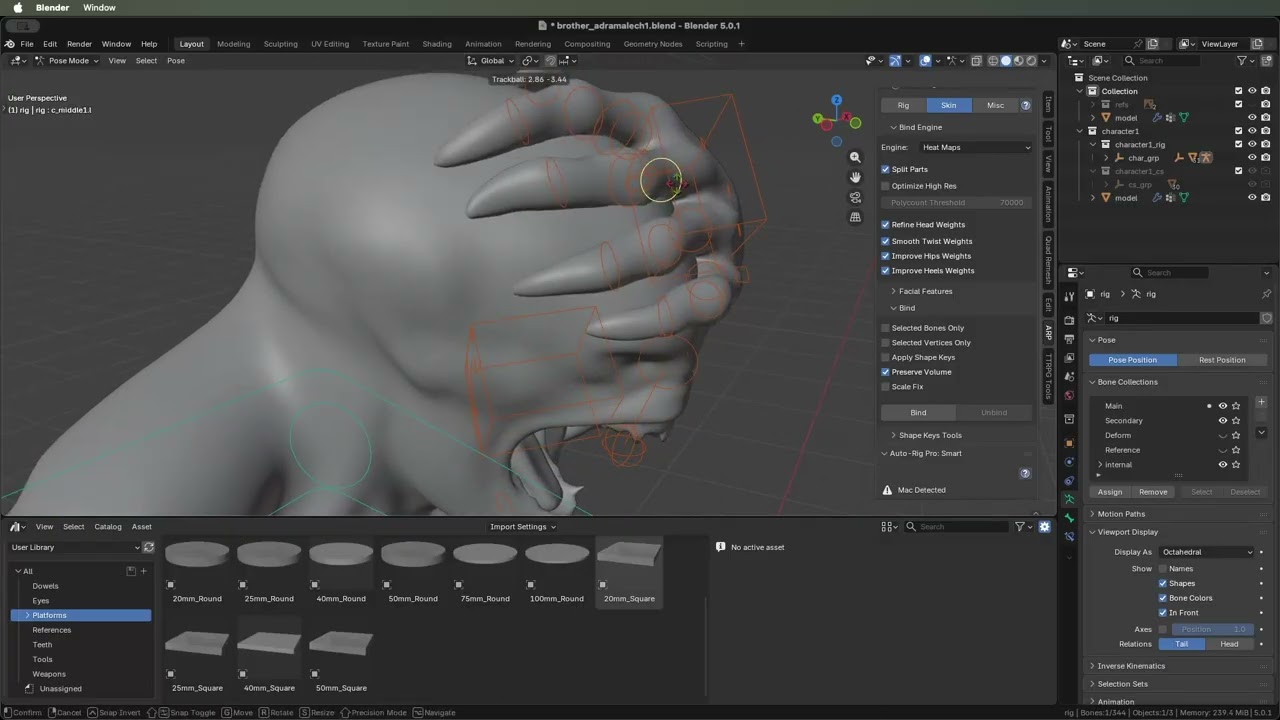The width and height of the screenshot is (1280, 720).
Task: Switch to orthographic grid view icon
Action: point(855,217)
